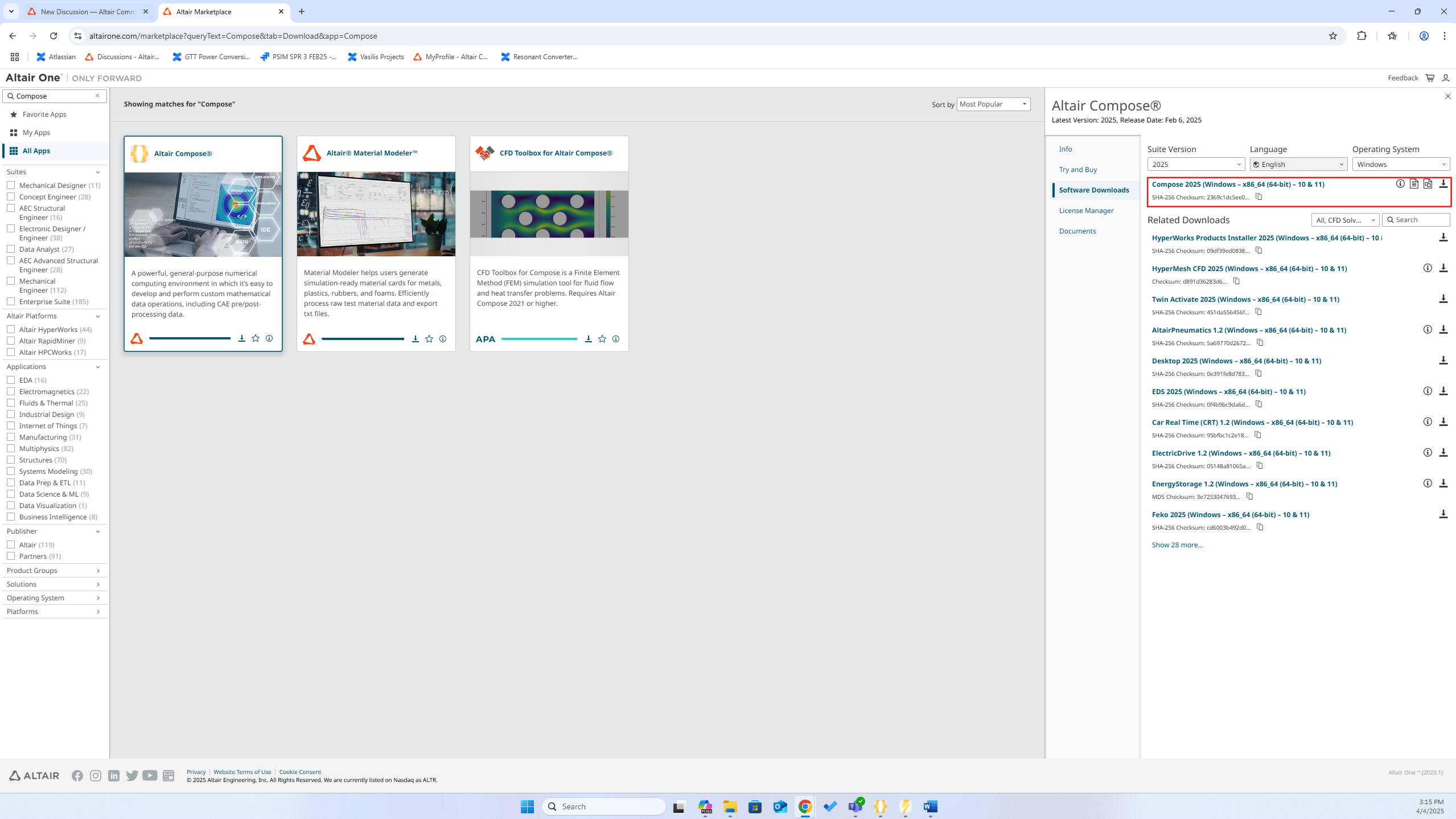1456x819 pixels.
Task: Click download icon on Altair Compose card
Action: [242, 338]
